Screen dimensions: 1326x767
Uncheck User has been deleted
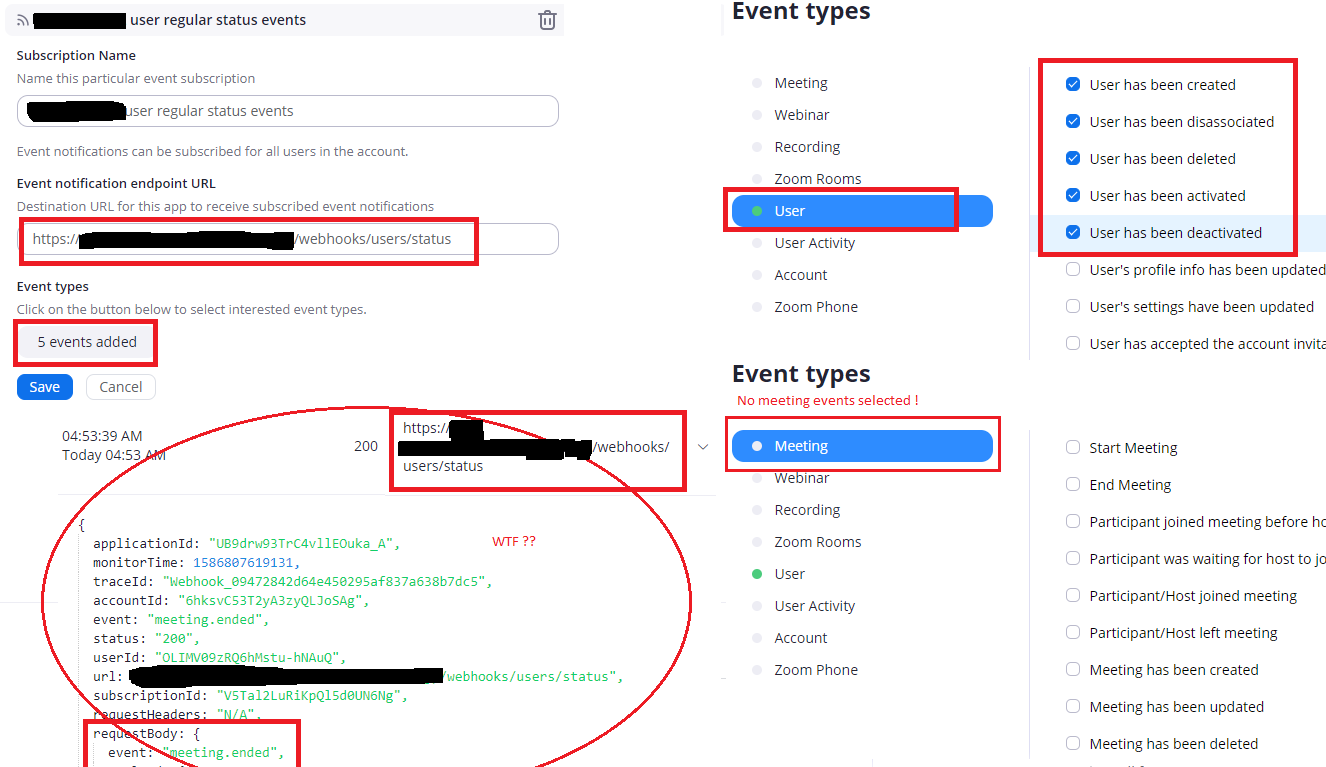[1073, 159]
